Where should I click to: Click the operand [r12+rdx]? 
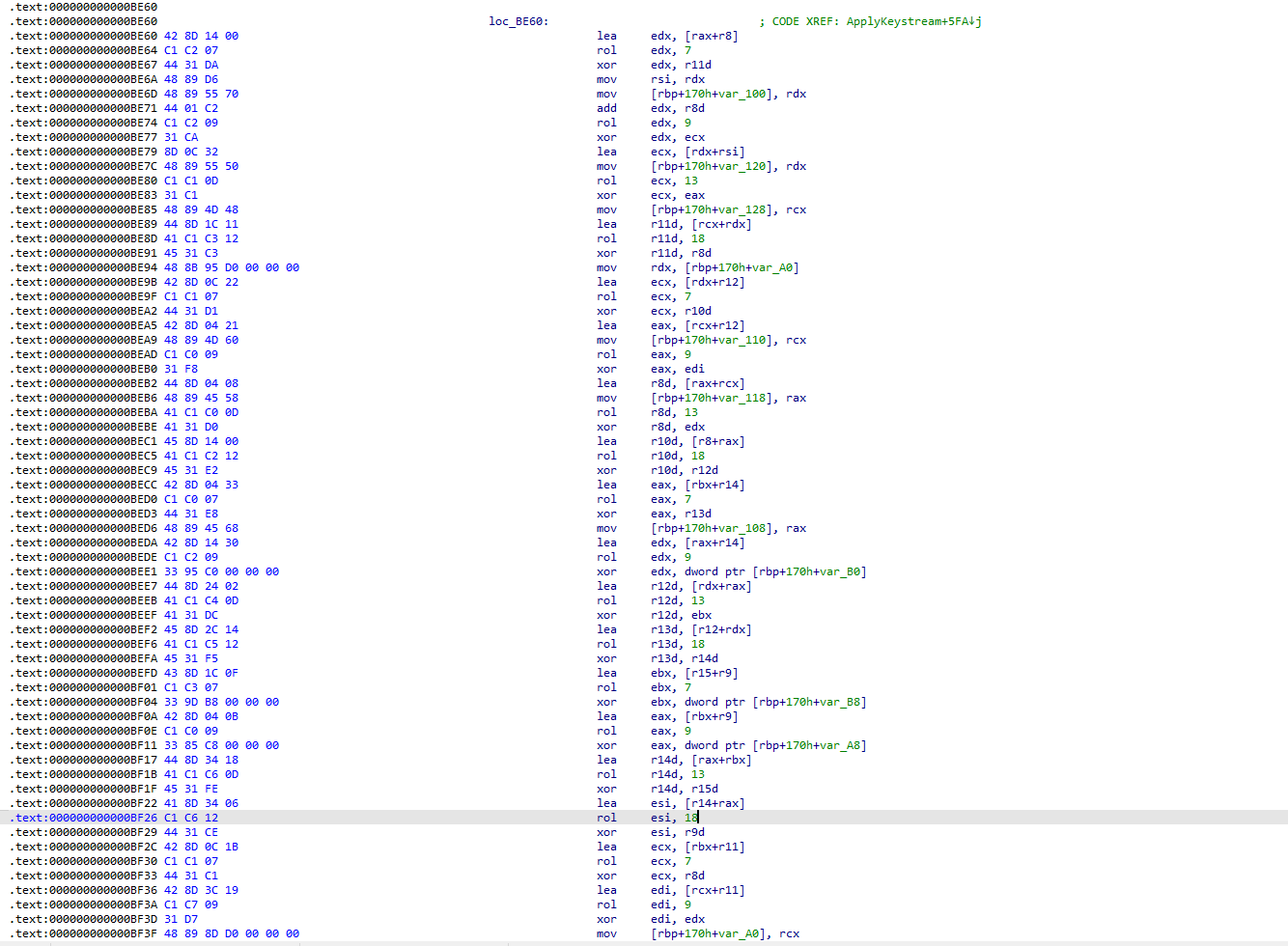point(721,629)
